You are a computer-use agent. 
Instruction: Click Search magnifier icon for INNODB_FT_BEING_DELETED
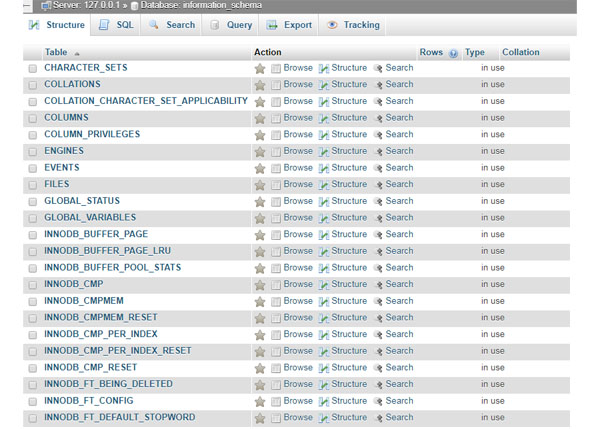(x=378, y=385)
